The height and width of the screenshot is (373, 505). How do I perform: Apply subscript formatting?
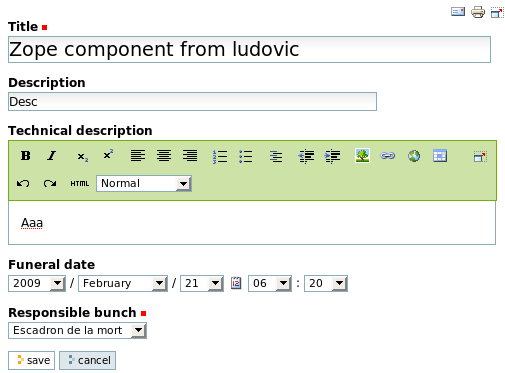(x=82, y=156)
